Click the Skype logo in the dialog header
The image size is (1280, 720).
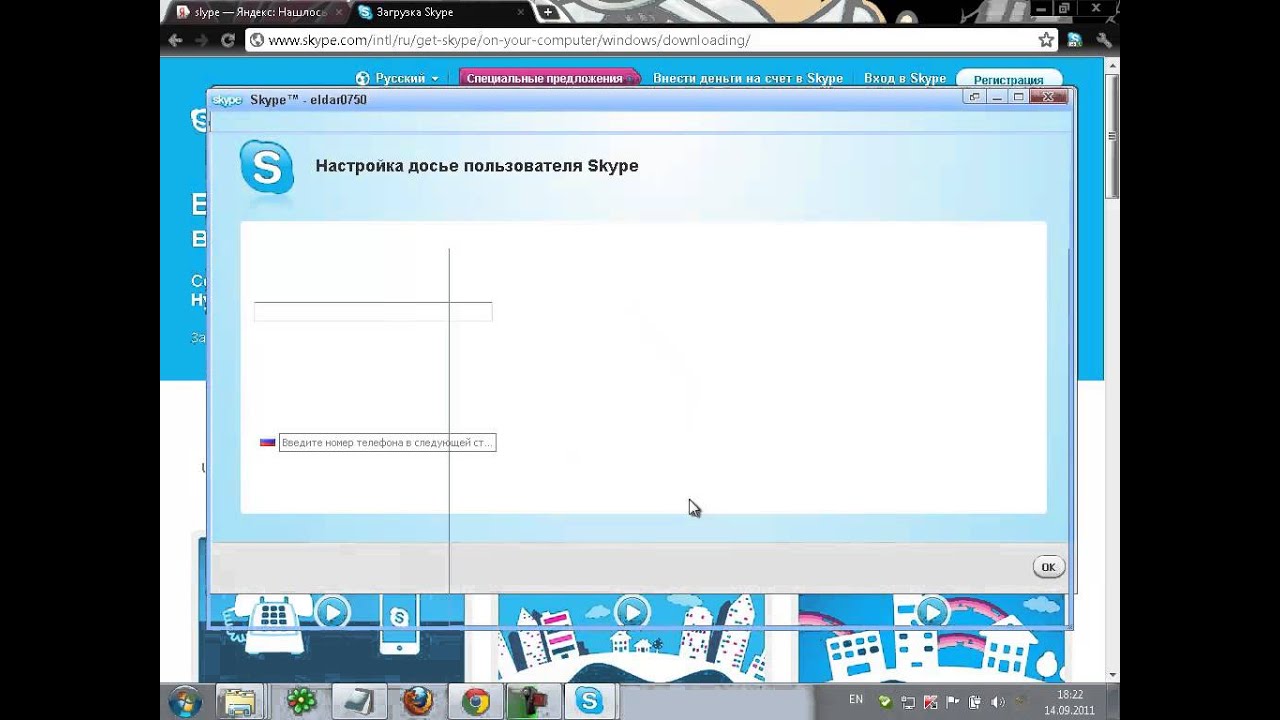coord(267,166)
